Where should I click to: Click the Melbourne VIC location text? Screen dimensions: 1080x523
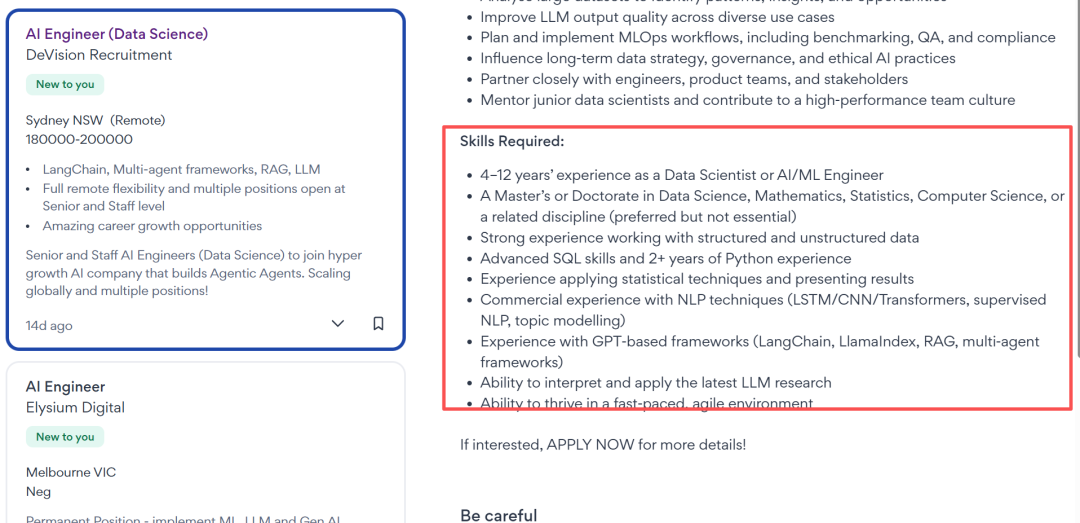point(71,472)
